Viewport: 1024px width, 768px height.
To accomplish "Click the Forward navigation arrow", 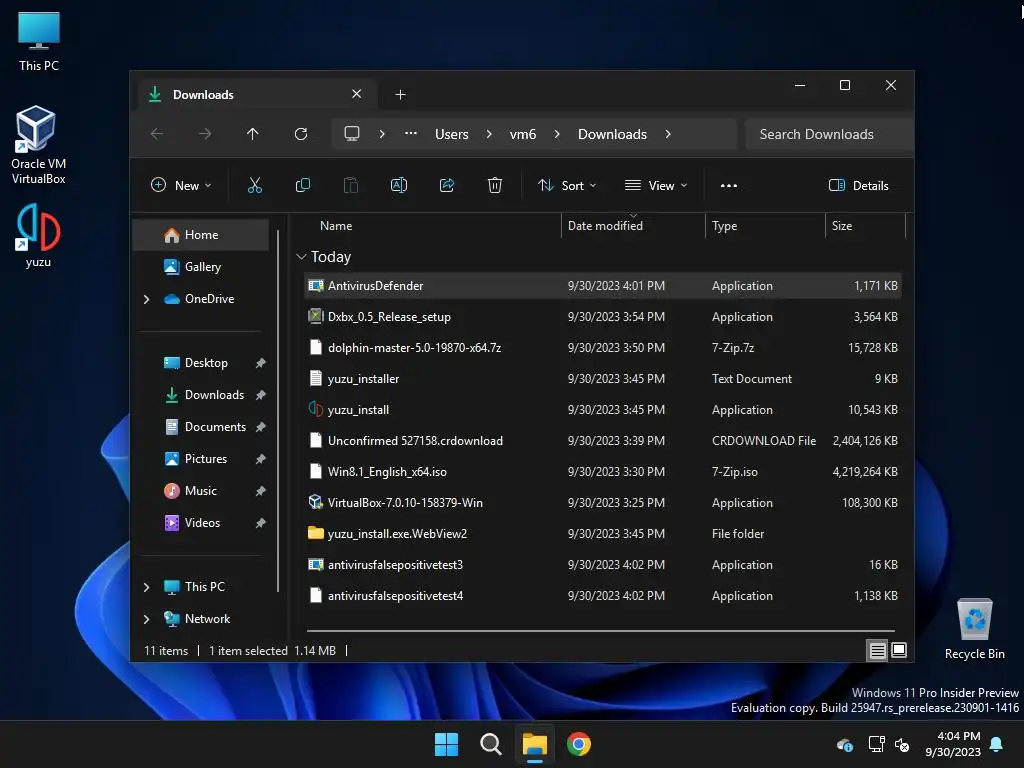I will tap(204, 134).
